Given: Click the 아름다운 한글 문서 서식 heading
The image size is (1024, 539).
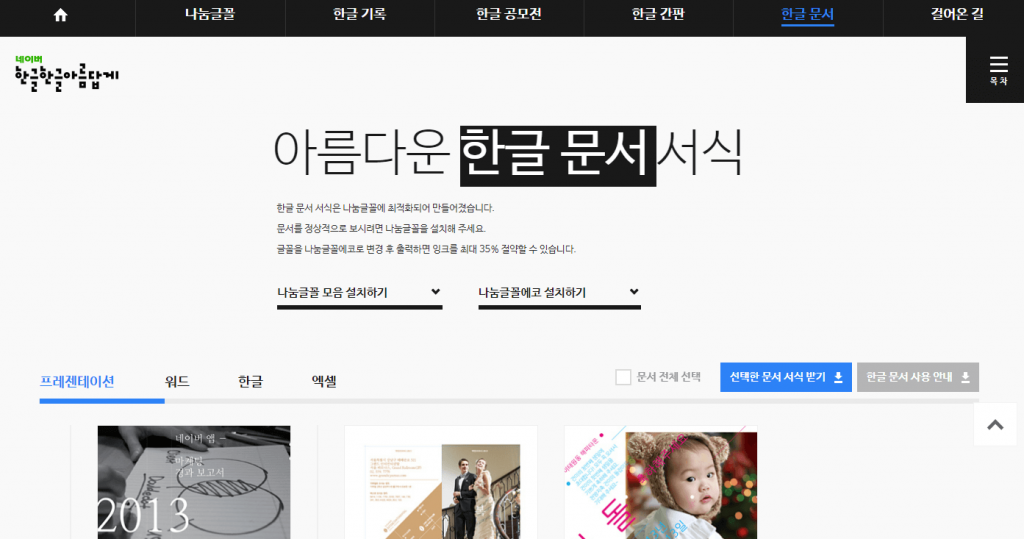Looking at the screenshot, I should click(507, 154).
